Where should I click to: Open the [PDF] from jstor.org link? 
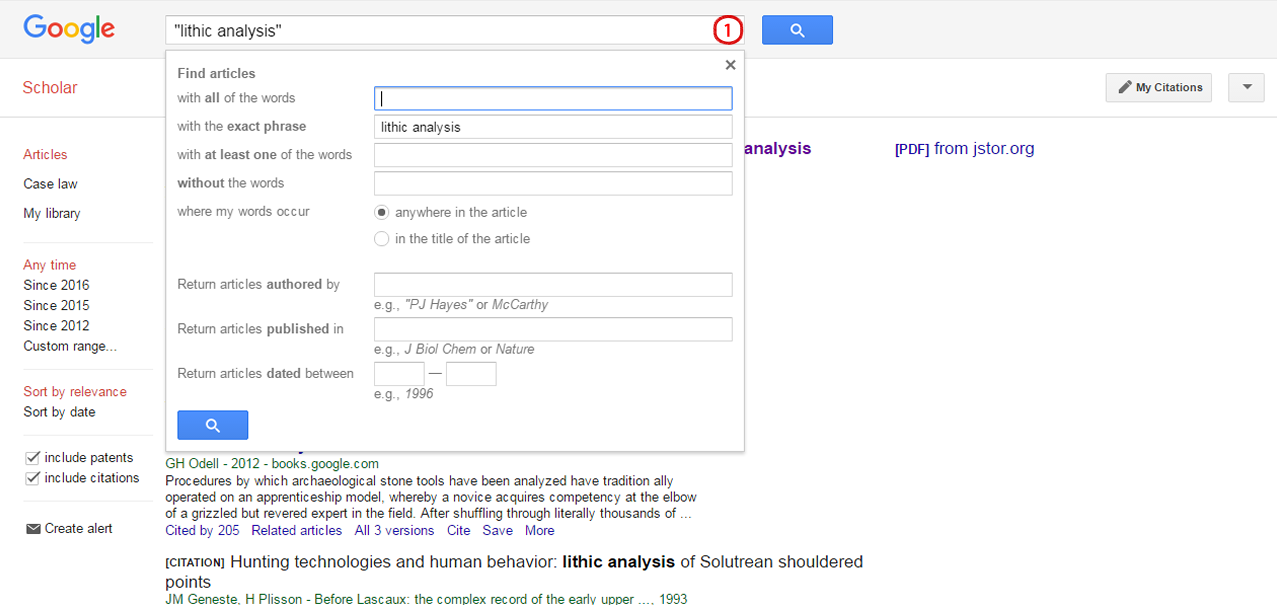coord(965,149)
